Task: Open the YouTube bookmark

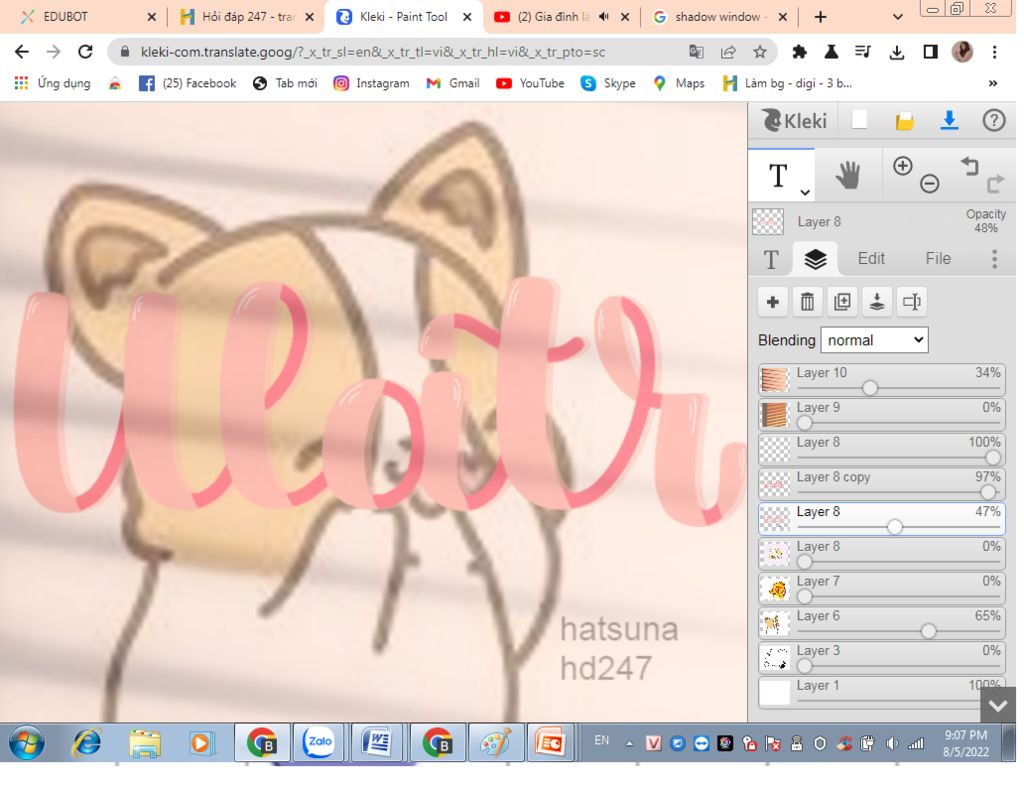Action: point(530,83)
